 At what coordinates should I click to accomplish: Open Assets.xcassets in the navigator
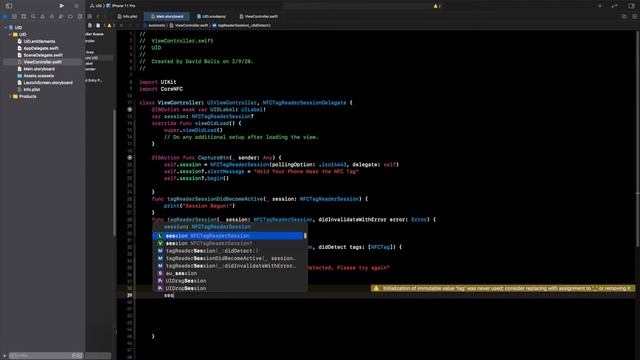(35, 76)
